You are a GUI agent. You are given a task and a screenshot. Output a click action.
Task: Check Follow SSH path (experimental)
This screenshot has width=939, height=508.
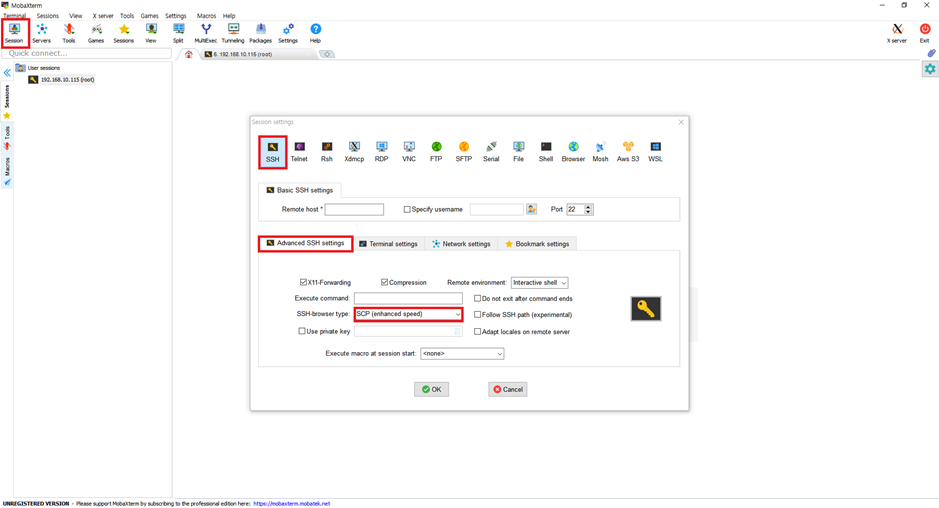pyautogui.click(x=477, y=315)
